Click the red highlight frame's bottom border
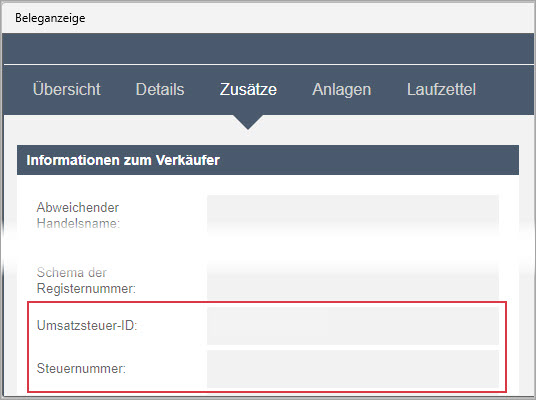 [267, 392]
